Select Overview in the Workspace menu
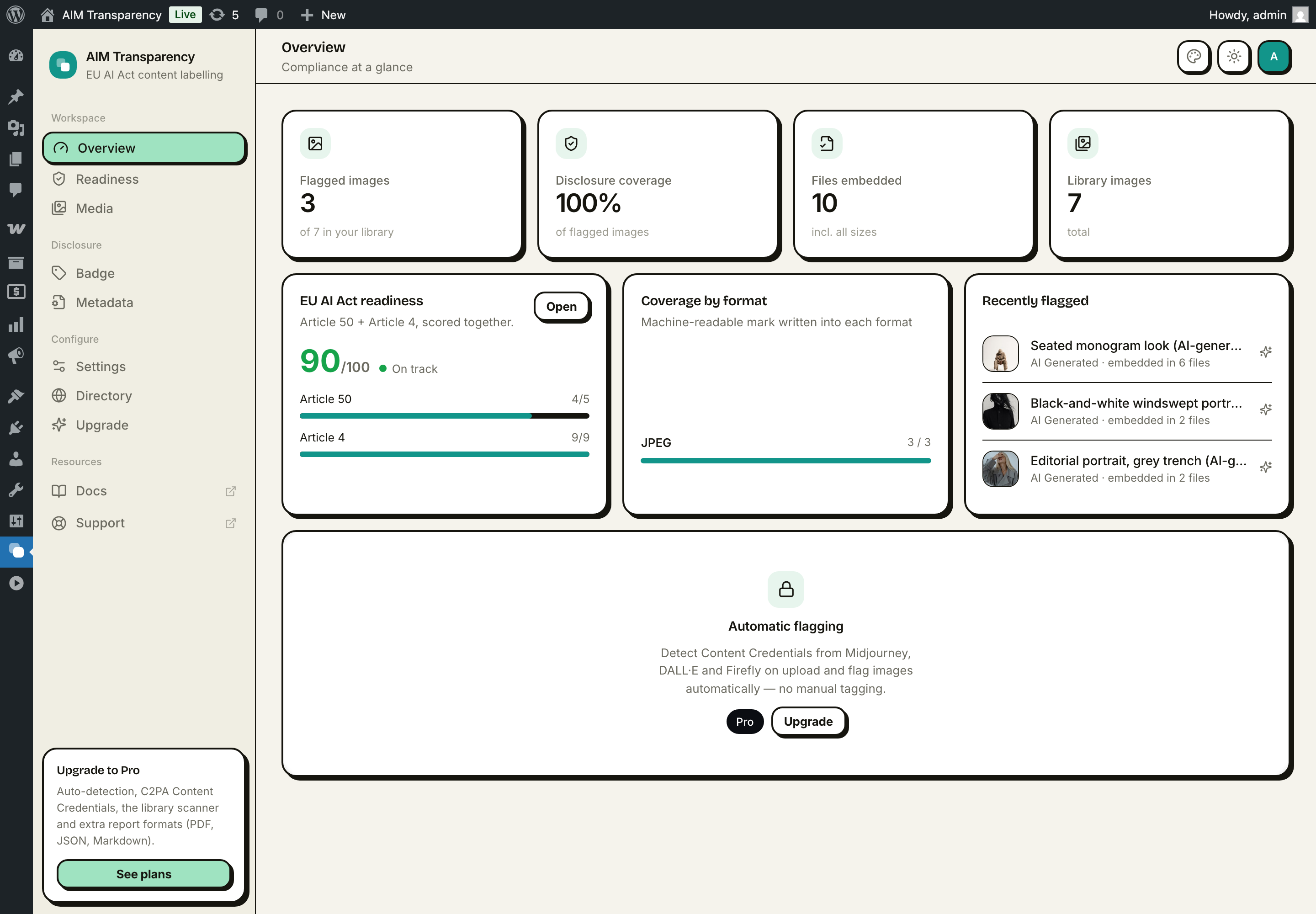1316x914 pixels. pyautogui.click(x=144, y=148)
